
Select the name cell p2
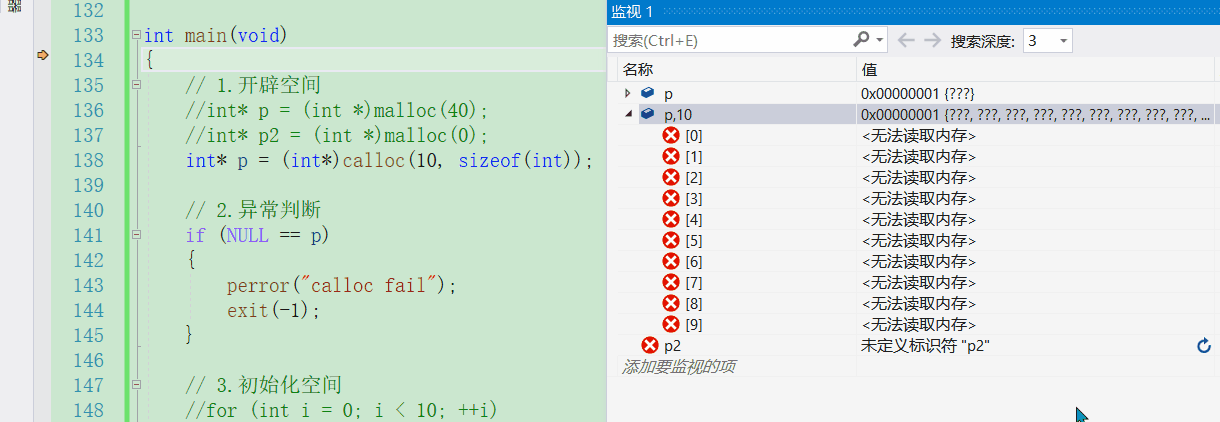(672, 346)
